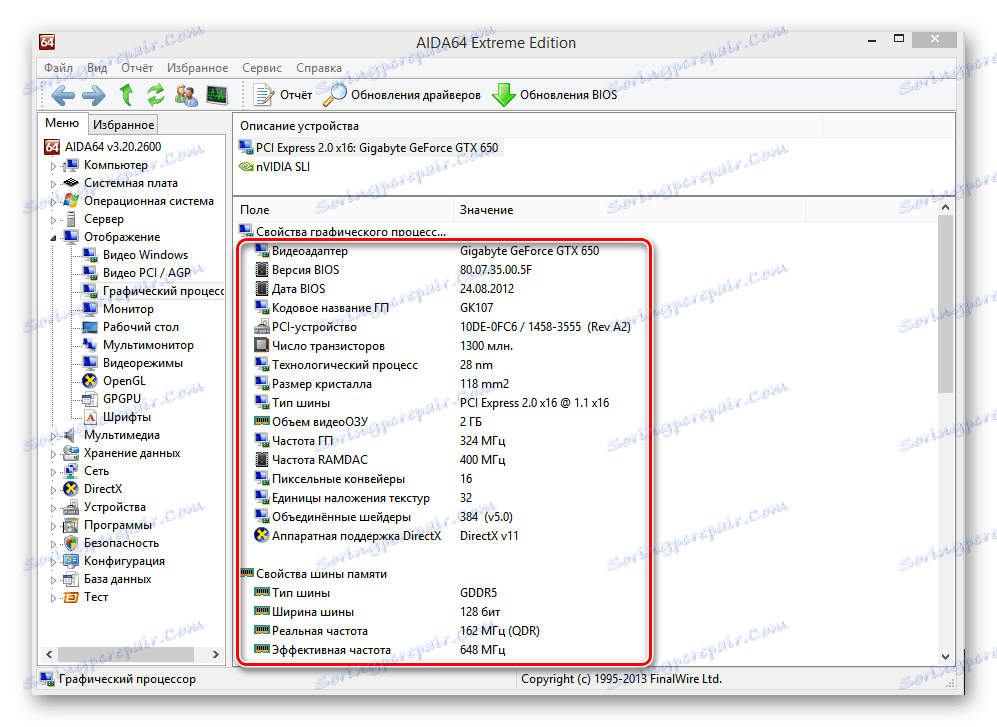Select AIDA64 v3.20.2600 root tree item
Viewport: 997px width, 727px height.
pyautogui.click(x=113, y=147)
